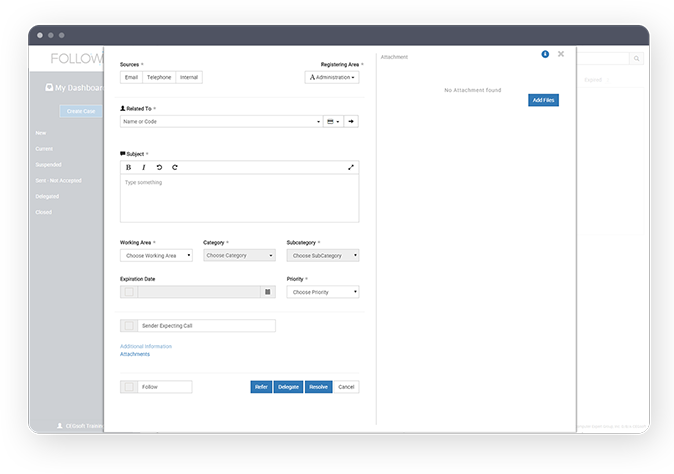Image resolution: width=674 pixels, height=474 pixels.
Task: Open Delegated cases in sidebar
Action: [x=47, y=196]
